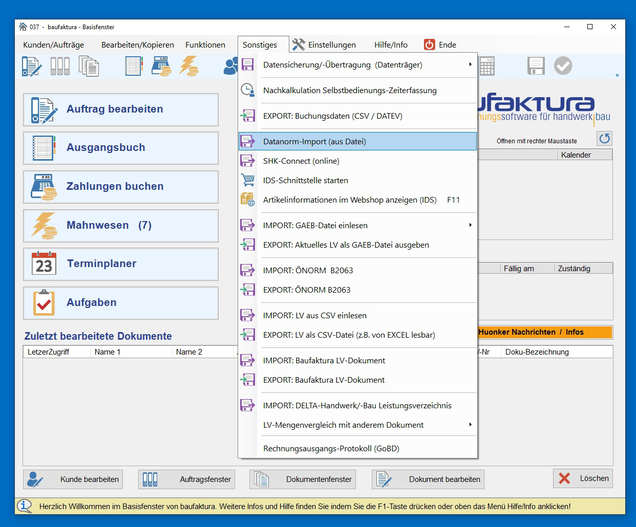Click the gray checkmark icon in the toolbar
This screenshot has width=636, height=527.
tap(563, 66)
